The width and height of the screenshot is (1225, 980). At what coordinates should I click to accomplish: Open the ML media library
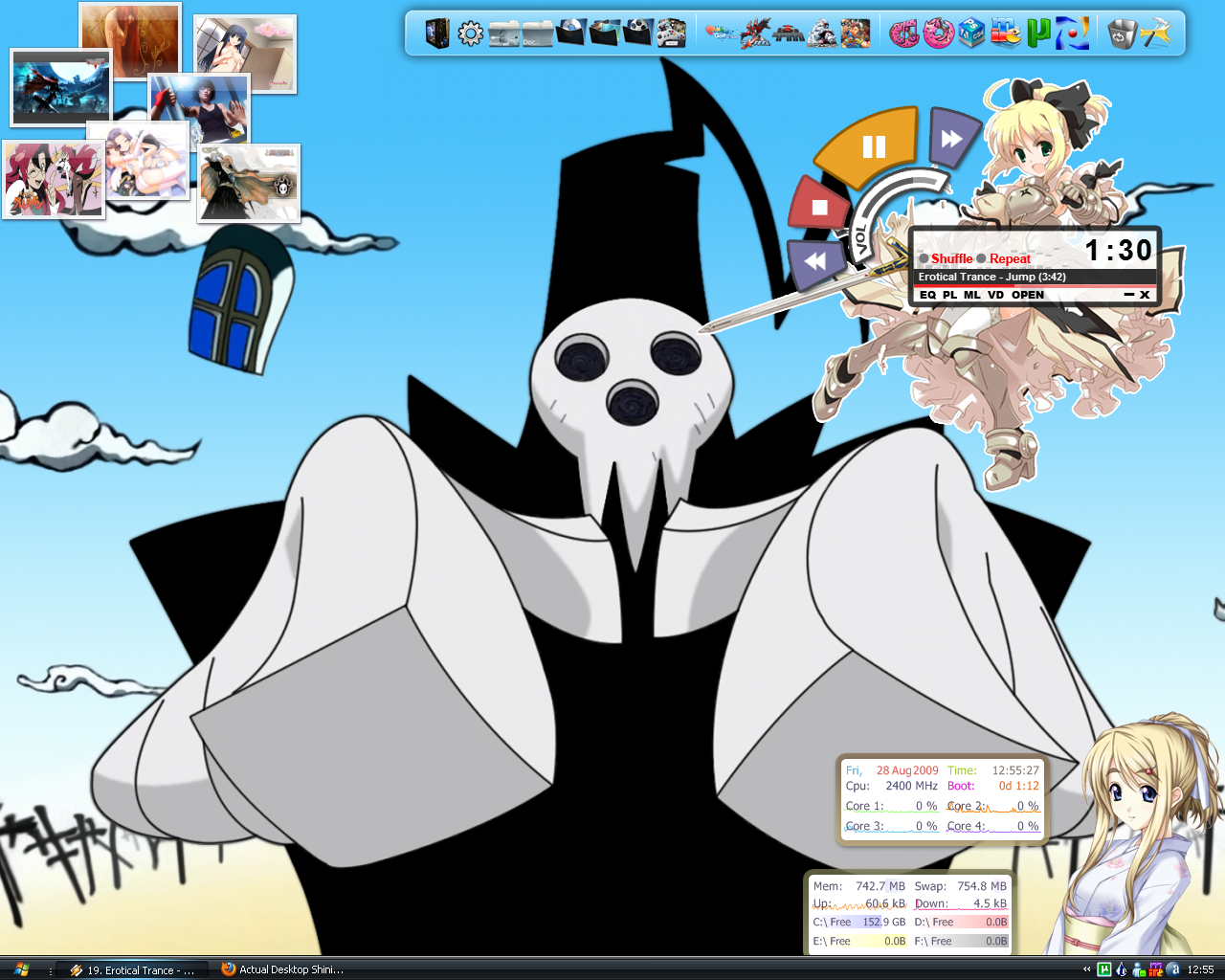(x=972, y=295)
